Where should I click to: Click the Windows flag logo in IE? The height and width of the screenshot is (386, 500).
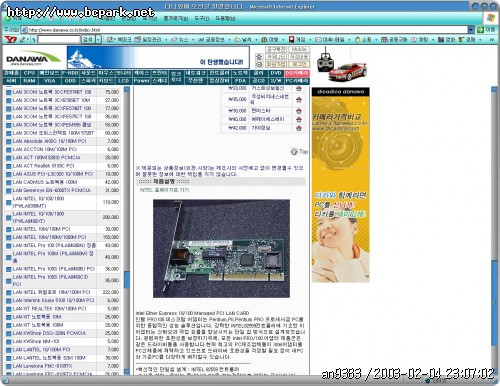point(491,18)
